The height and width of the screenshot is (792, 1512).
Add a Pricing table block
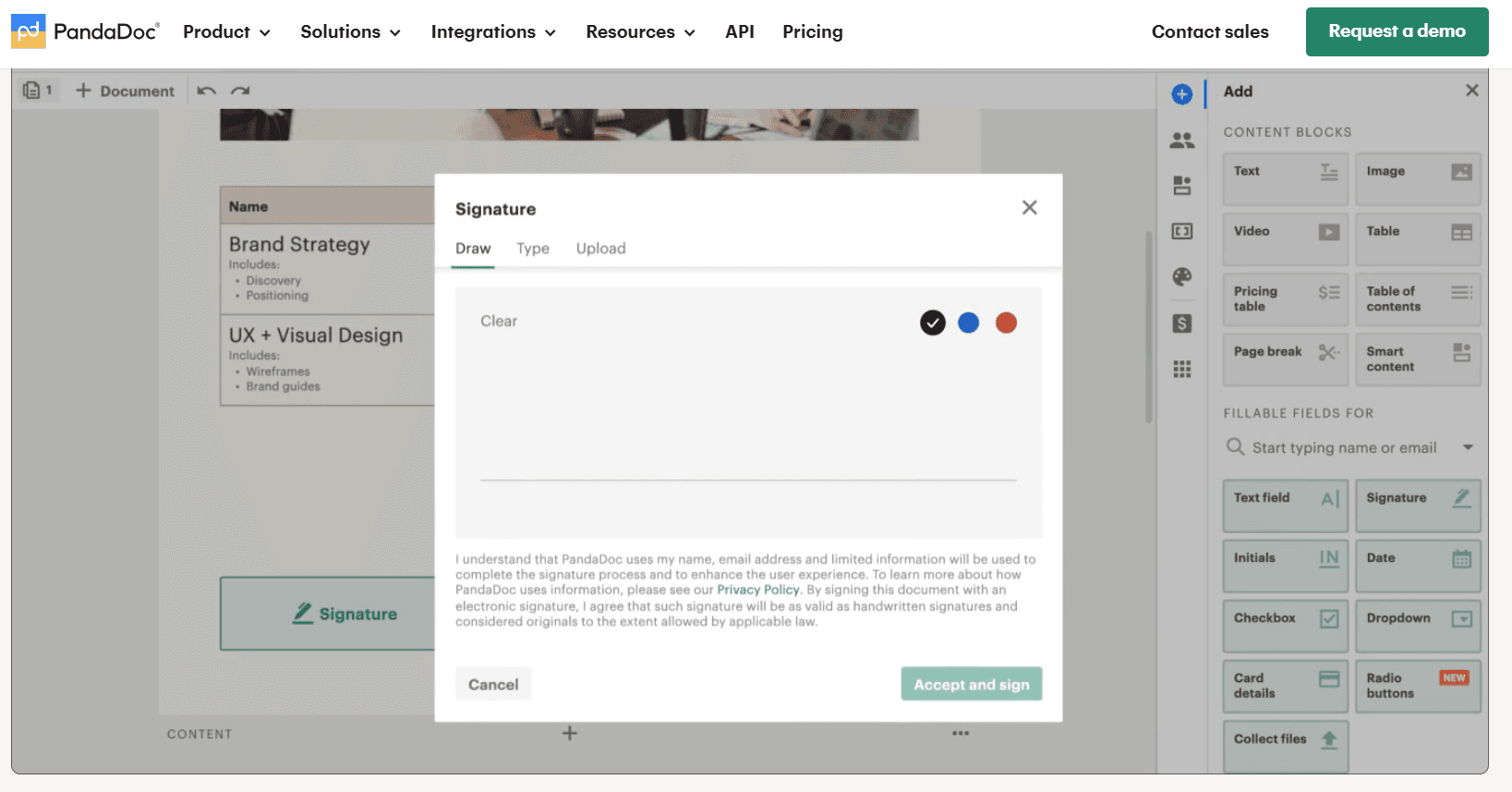(1286, 299)
